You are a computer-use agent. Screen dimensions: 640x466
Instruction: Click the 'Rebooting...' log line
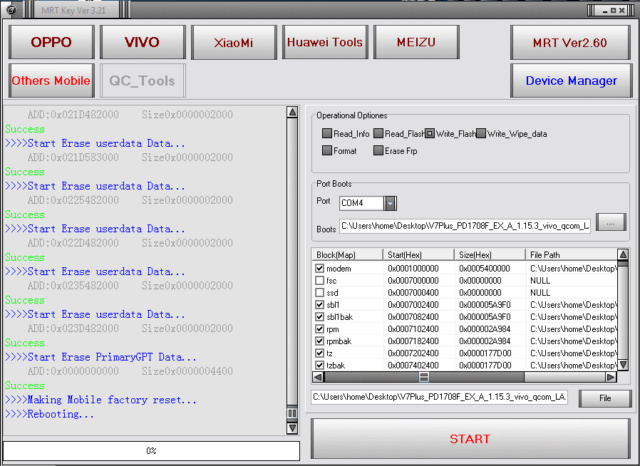pyautogui.click(x=49, y=414)
